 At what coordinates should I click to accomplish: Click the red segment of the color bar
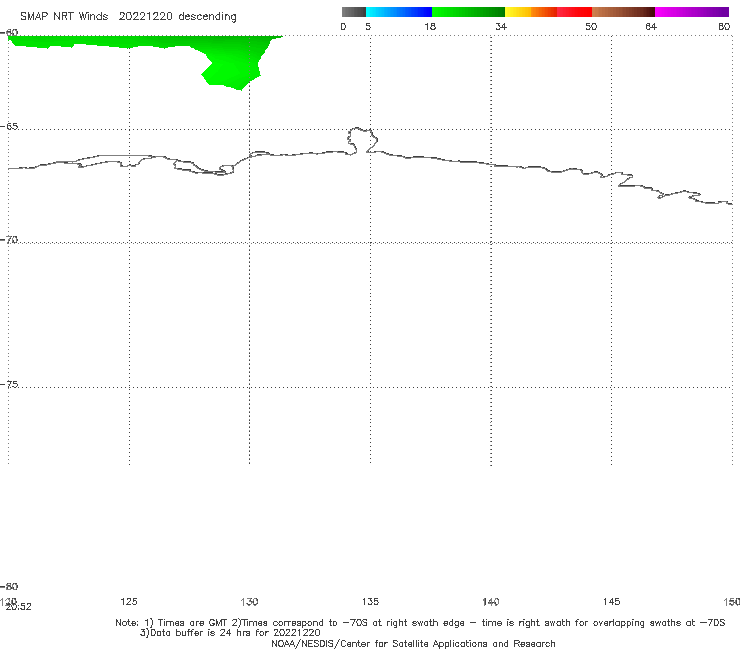click(574, 12)
